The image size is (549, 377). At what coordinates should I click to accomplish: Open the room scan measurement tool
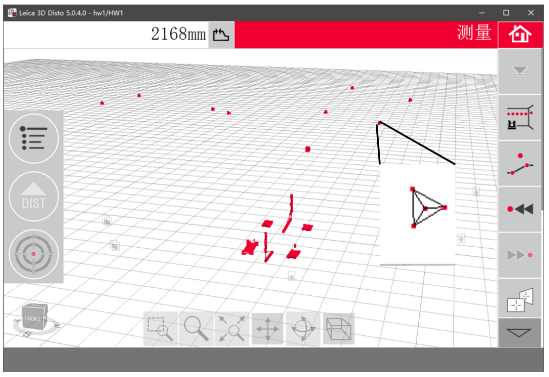pyautogui.click(x=520, y=117)
